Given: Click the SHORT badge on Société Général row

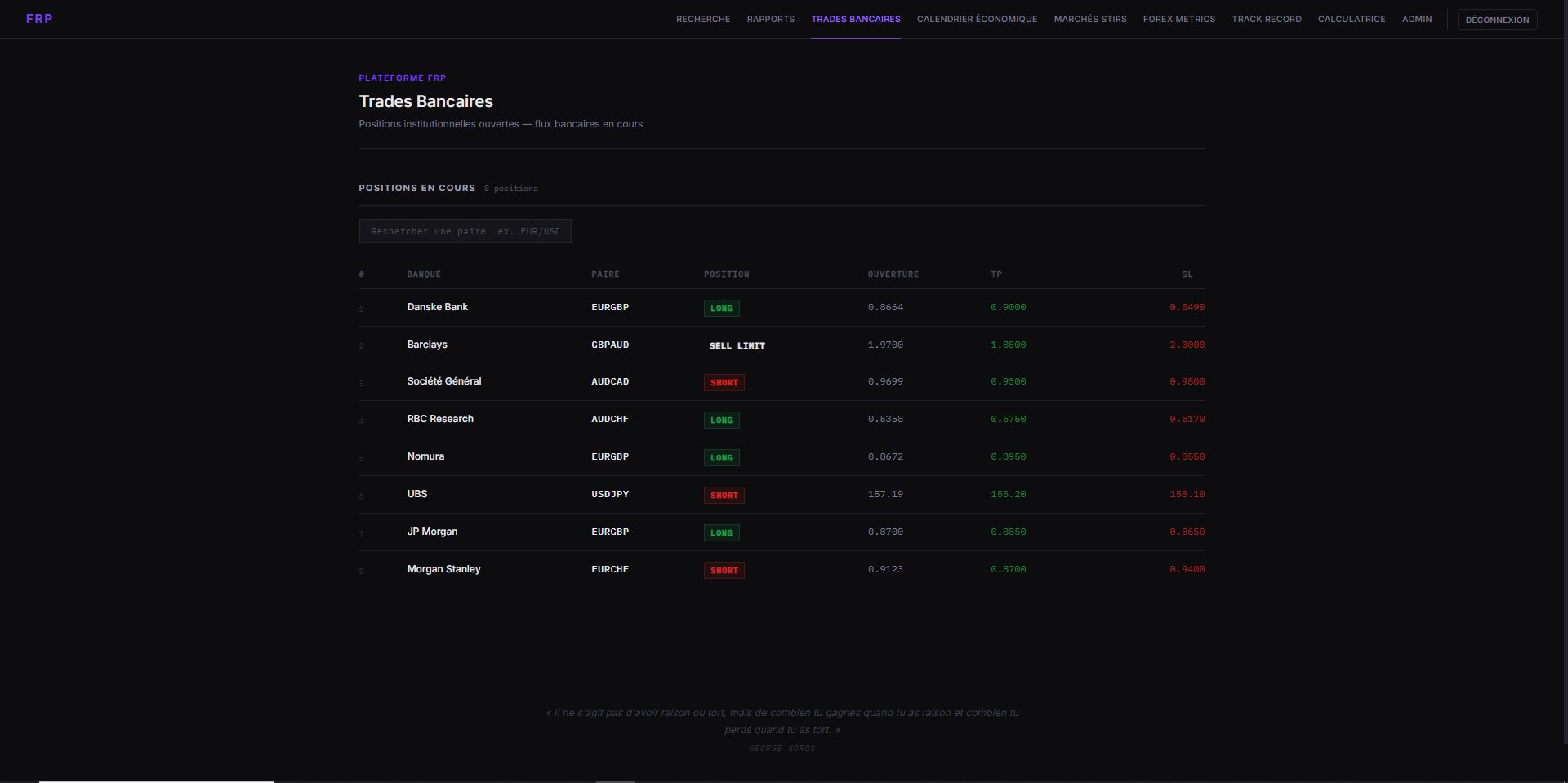Looking at the screenshot, I should pos(724,382).
